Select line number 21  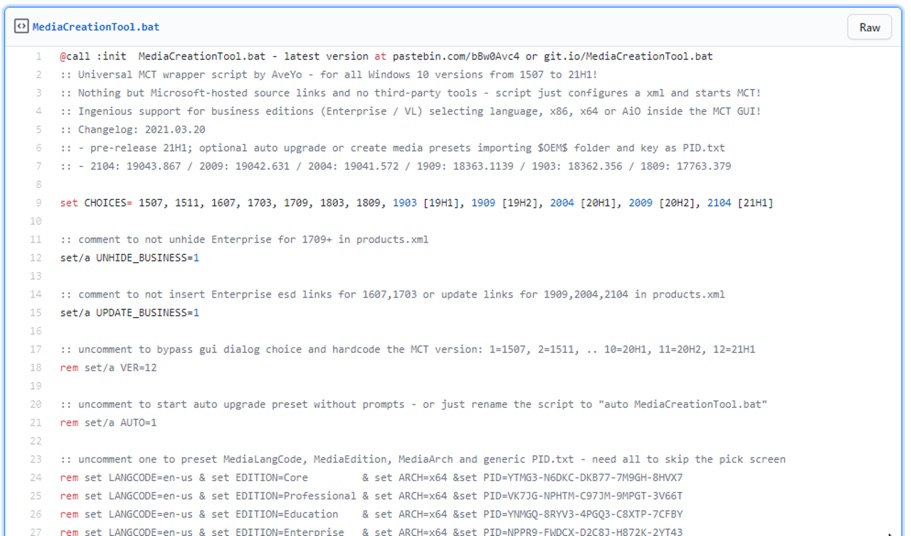tap(36, 423)
